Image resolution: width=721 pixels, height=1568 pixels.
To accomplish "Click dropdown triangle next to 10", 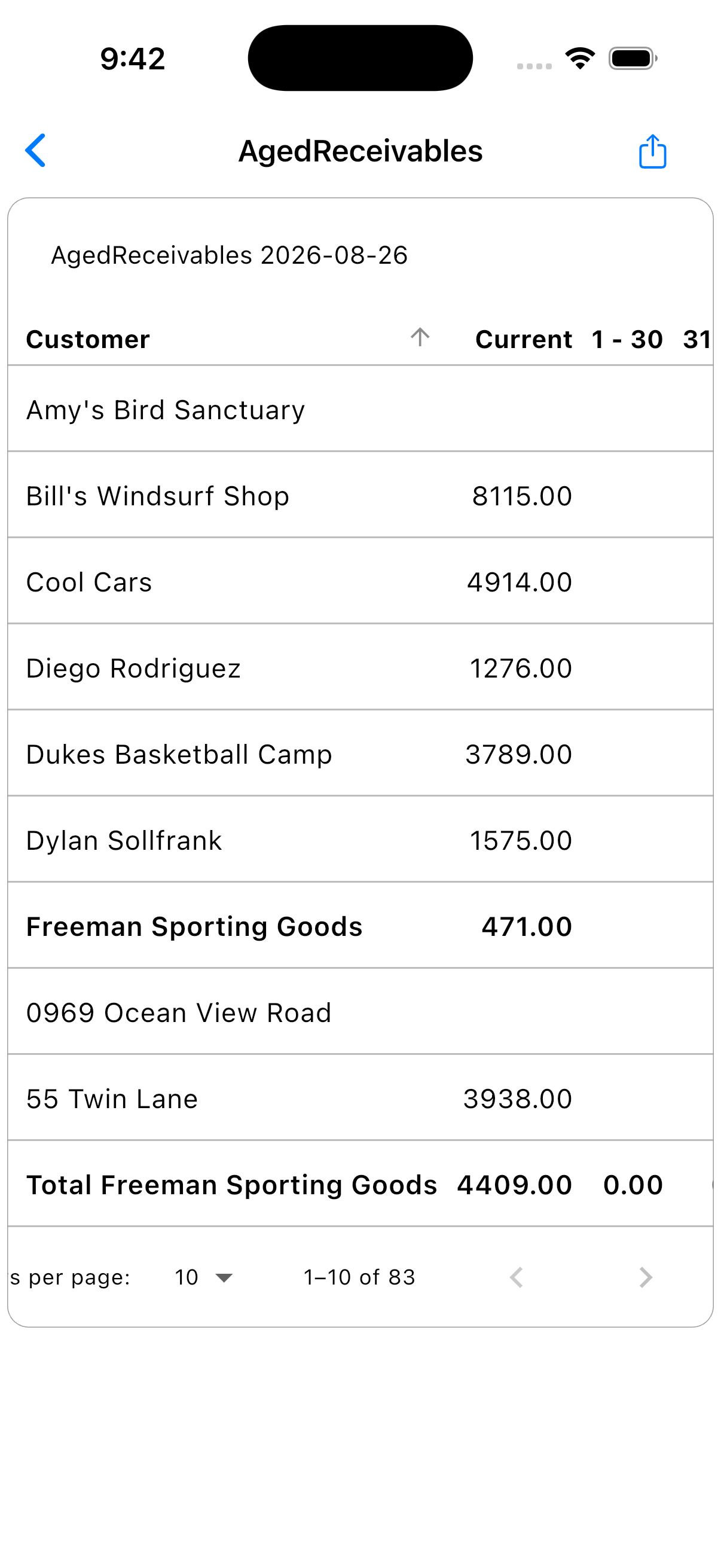I will [x=224, y=1277].
